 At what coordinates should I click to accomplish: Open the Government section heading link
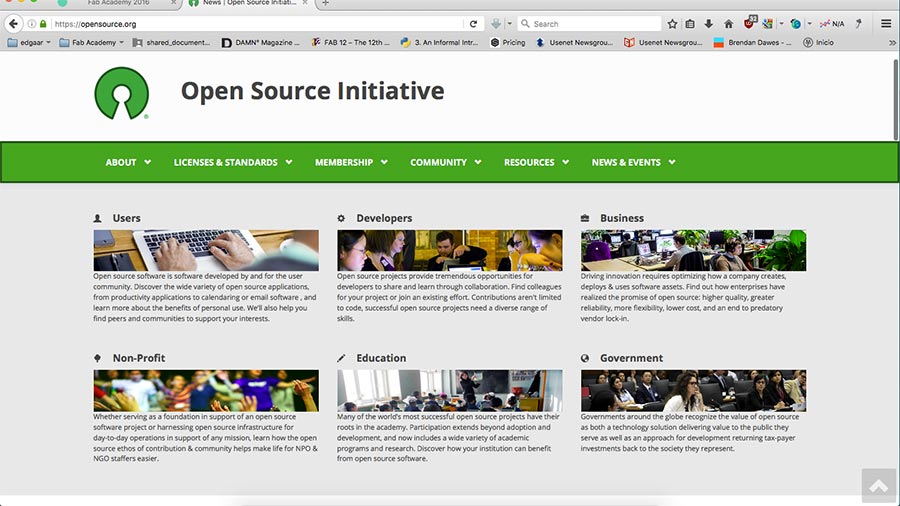(x=631, y=358)
